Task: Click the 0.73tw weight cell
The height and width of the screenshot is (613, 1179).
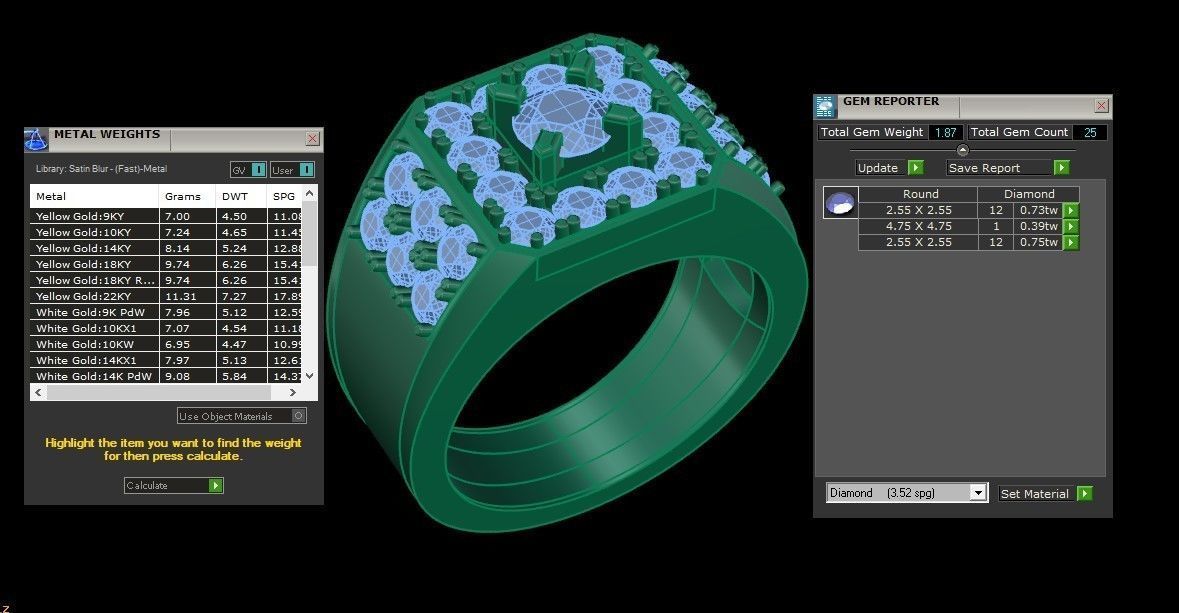Action: 1038,211
